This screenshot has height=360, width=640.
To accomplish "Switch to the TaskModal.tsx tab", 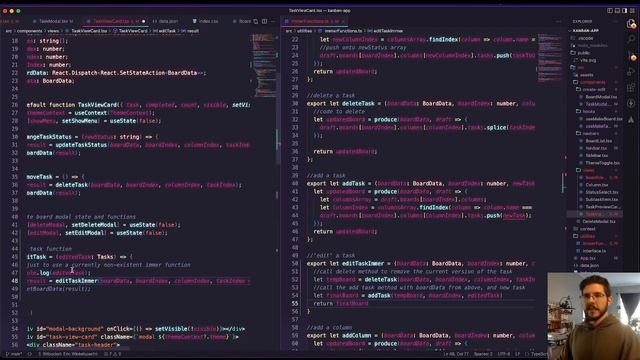I will [53, 21].
